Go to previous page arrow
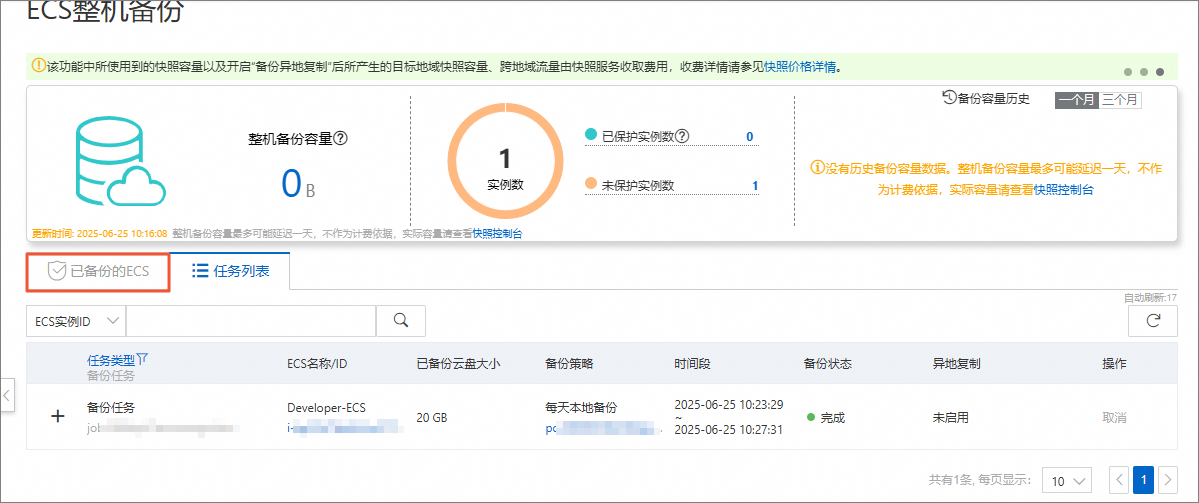Screen dimensions: 1199x503 [x=1119, y=481]
